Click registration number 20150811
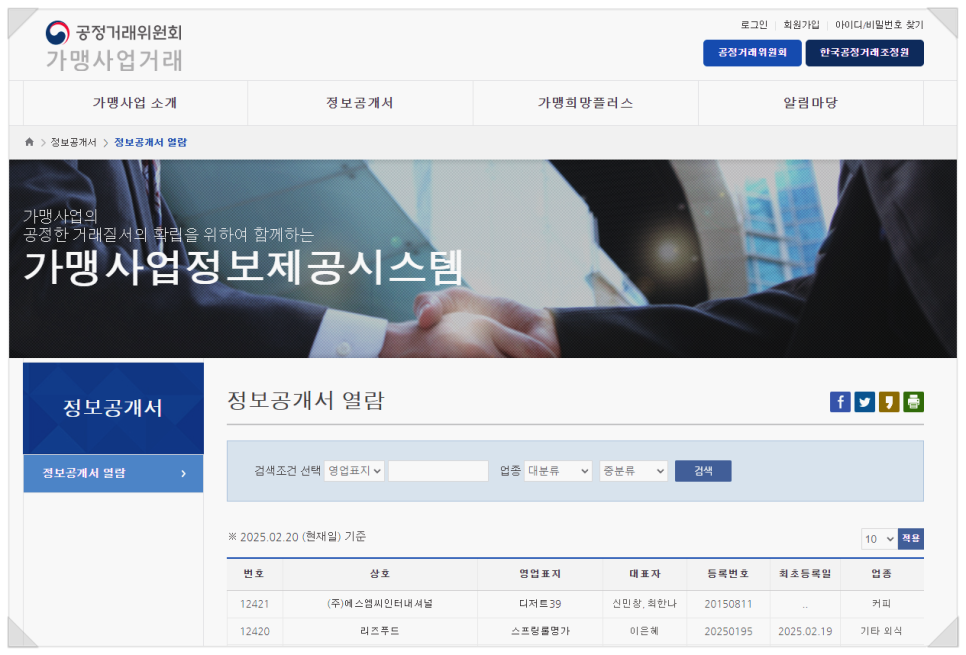This screenshot has width=966, height=655. [x=728, y=604]
